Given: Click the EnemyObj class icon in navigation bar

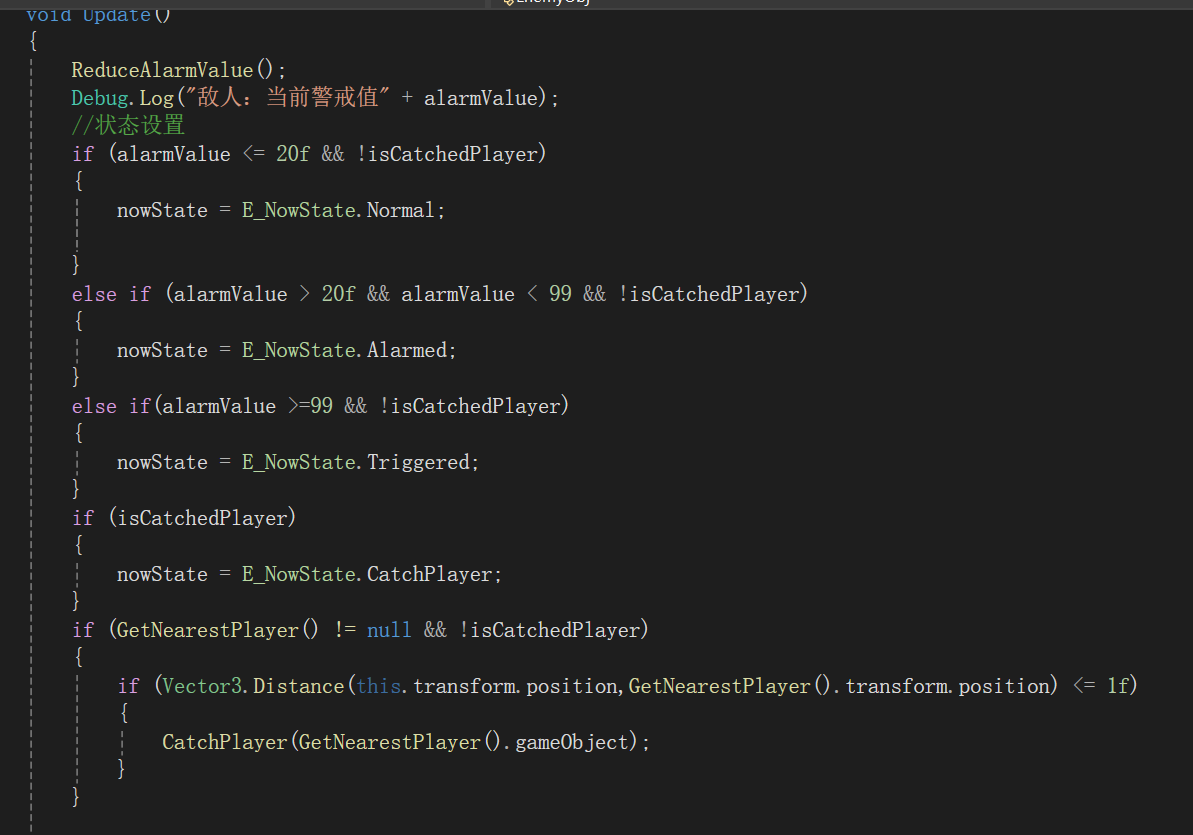Looking at the screenshot, I should pyautogui.click(x=508, y=3).
